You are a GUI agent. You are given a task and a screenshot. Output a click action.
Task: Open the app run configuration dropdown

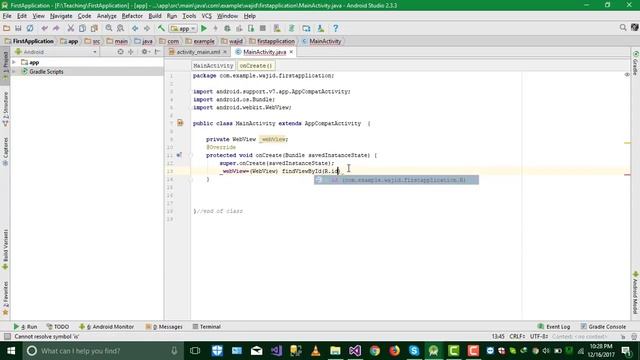[x=183, y=29]
